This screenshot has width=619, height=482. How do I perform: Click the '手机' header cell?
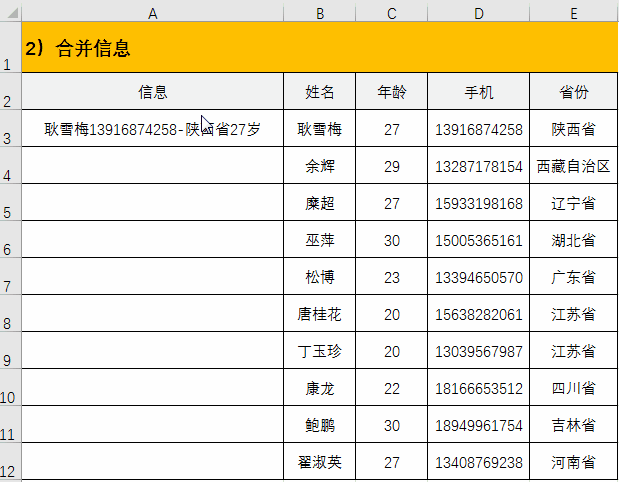tap(478, 91)
